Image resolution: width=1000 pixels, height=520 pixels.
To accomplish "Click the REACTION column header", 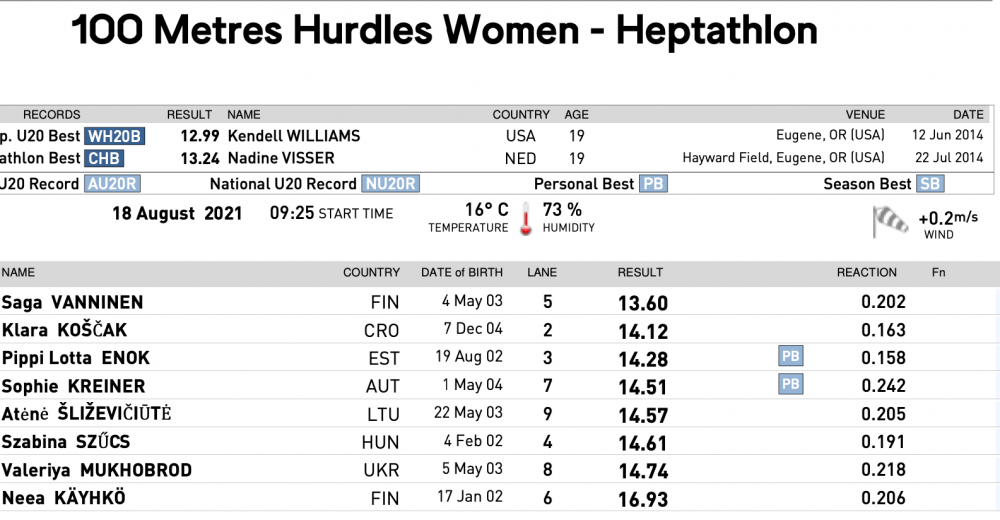I will [x=866, y=272].
